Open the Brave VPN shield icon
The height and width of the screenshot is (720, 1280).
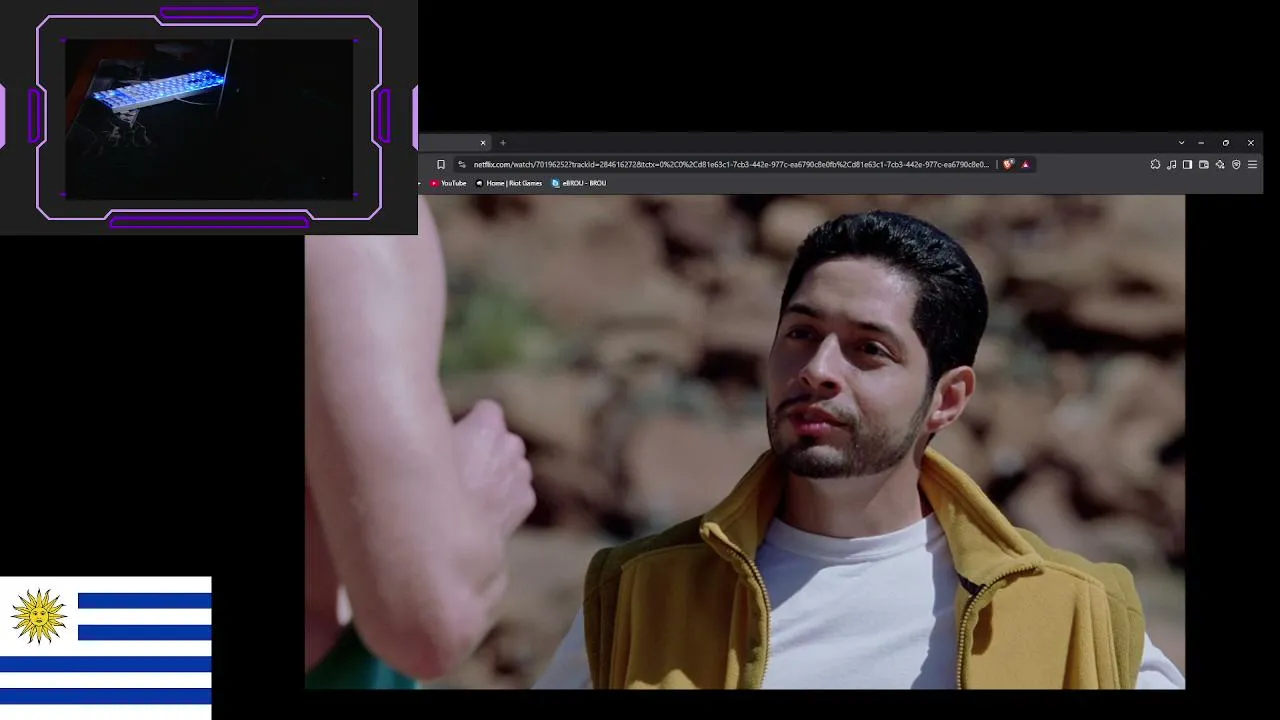(1236, 164)
